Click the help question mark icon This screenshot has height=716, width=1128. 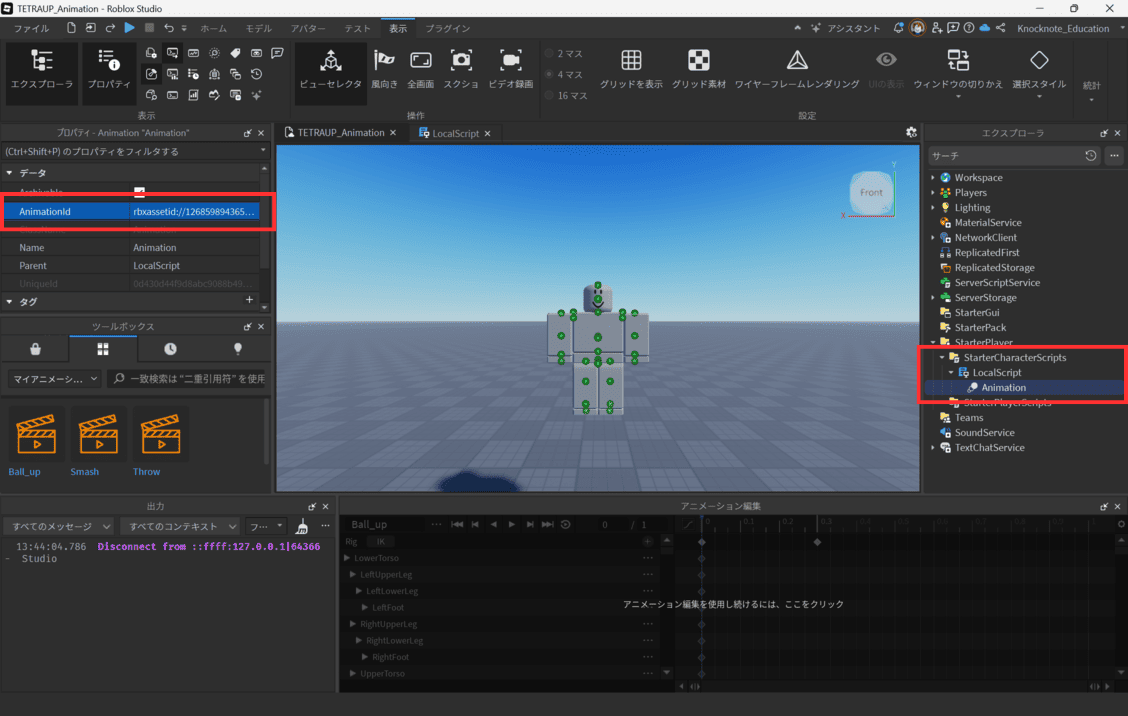click(969, 28)
